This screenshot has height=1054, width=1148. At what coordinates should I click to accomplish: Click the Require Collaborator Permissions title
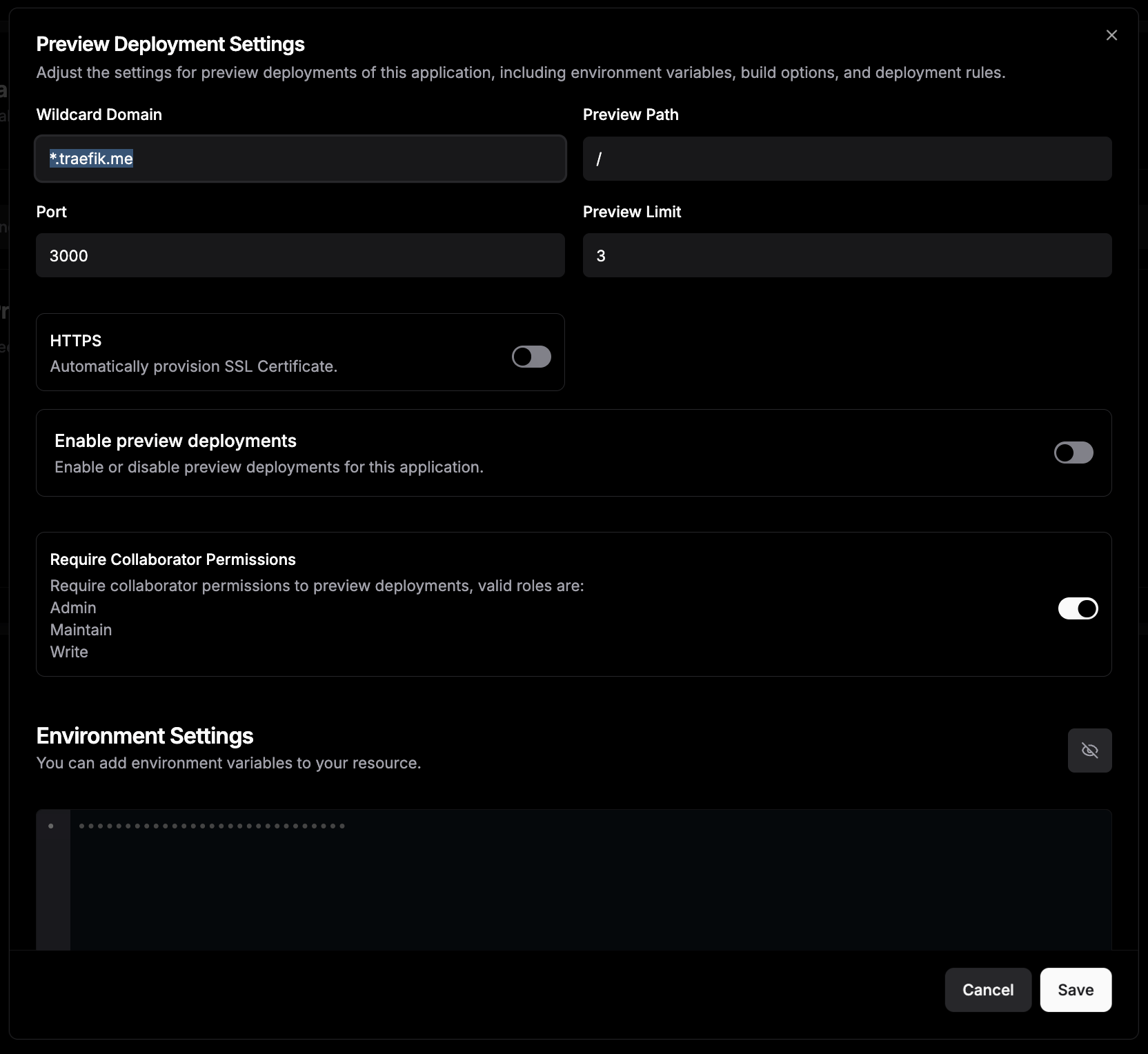pos(172,559)
